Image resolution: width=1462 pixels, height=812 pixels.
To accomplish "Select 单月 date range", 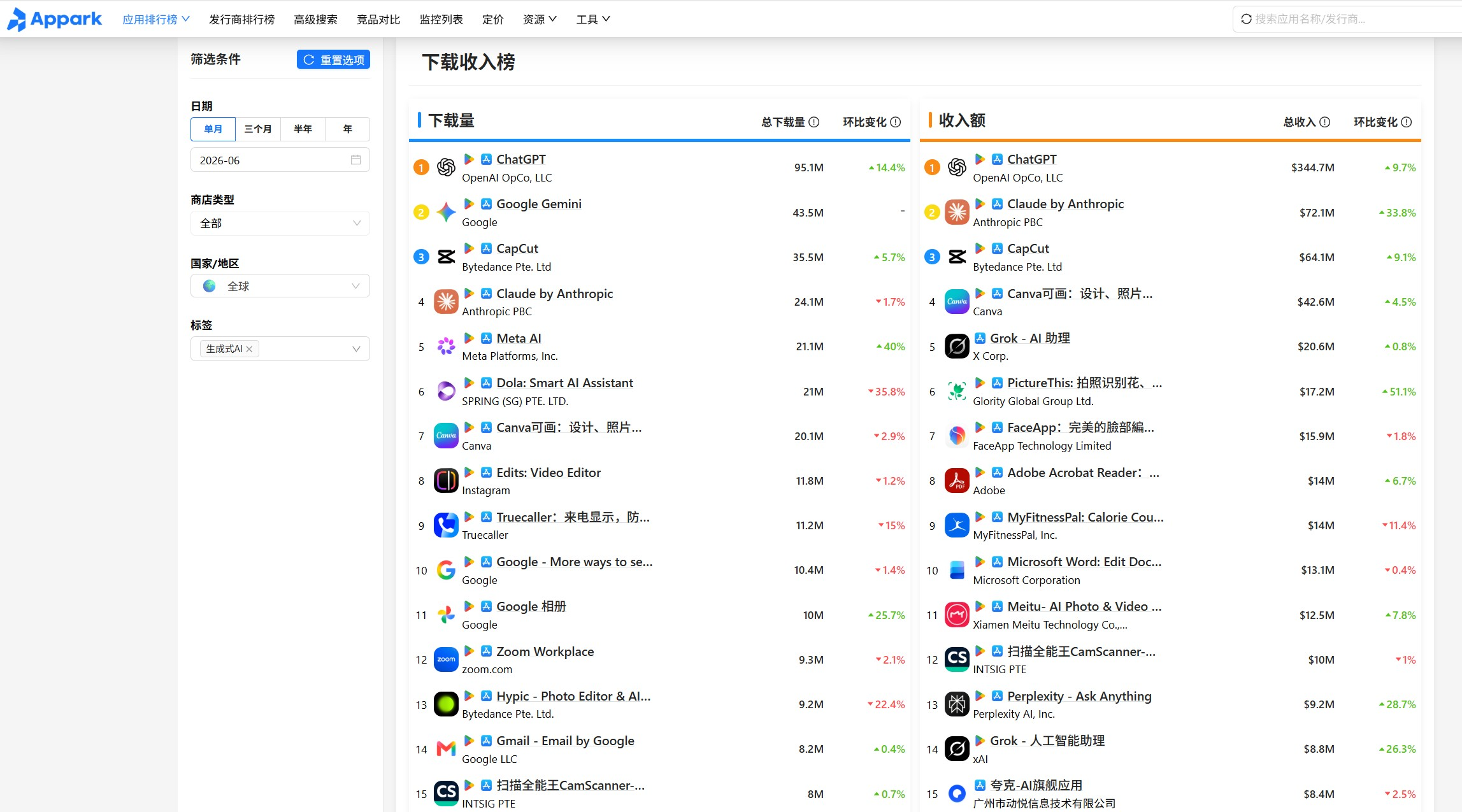I will tap(213, 129).
